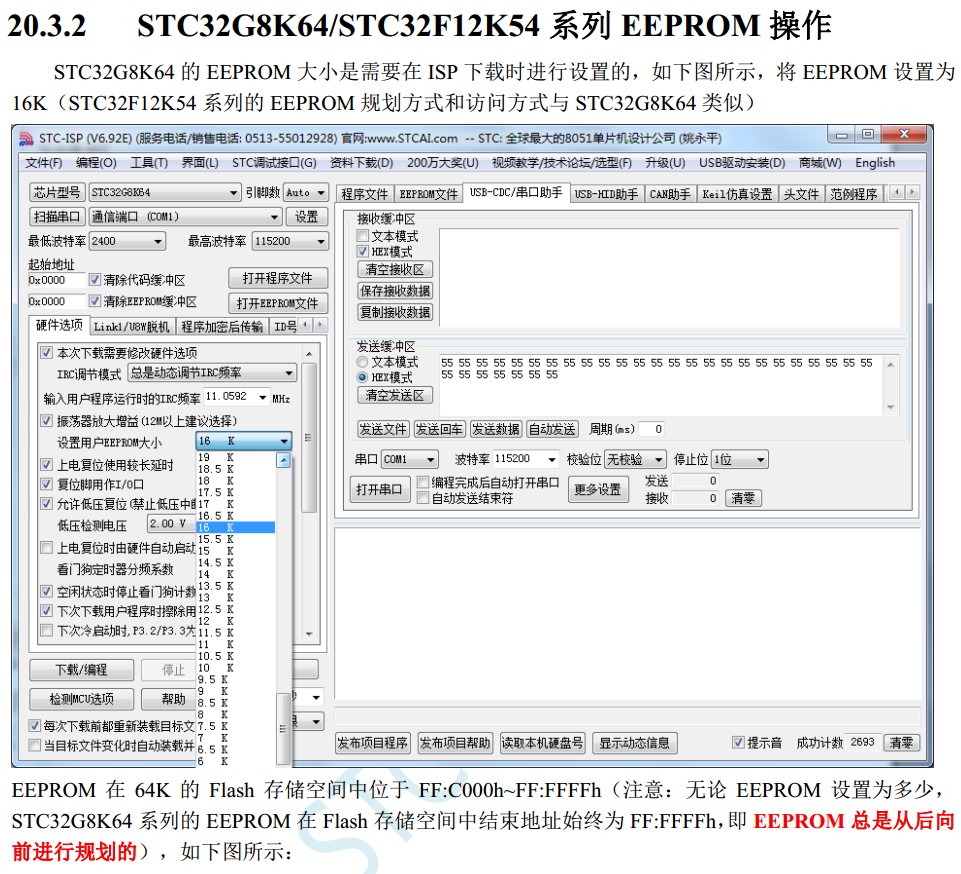
Task: Toggle 编程完成后自动打开串口 checkbox
Action: [x=422, y=482]
